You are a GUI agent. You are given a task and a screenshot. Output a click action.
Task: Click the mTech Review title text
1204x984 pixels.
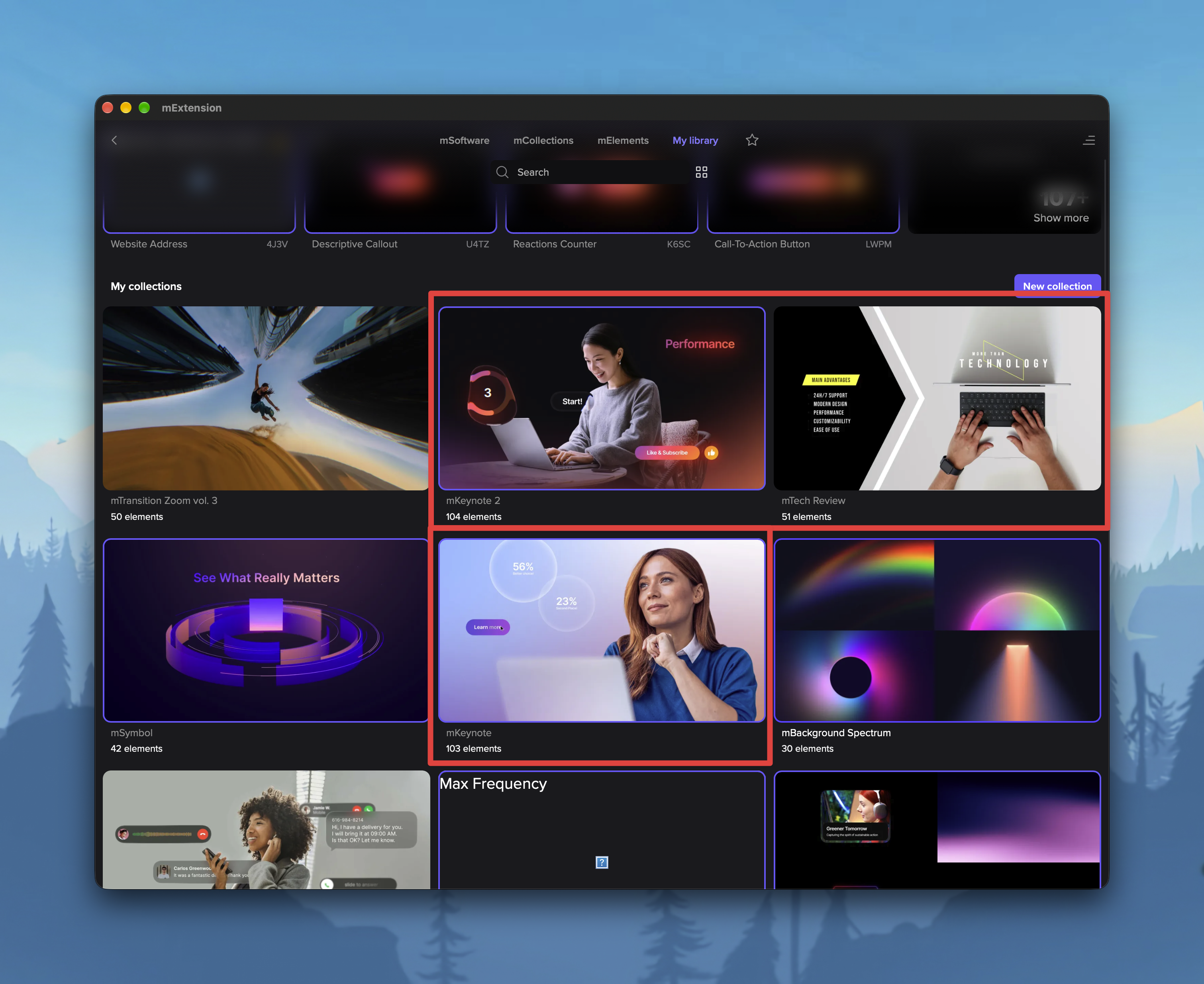coord(813,500)
